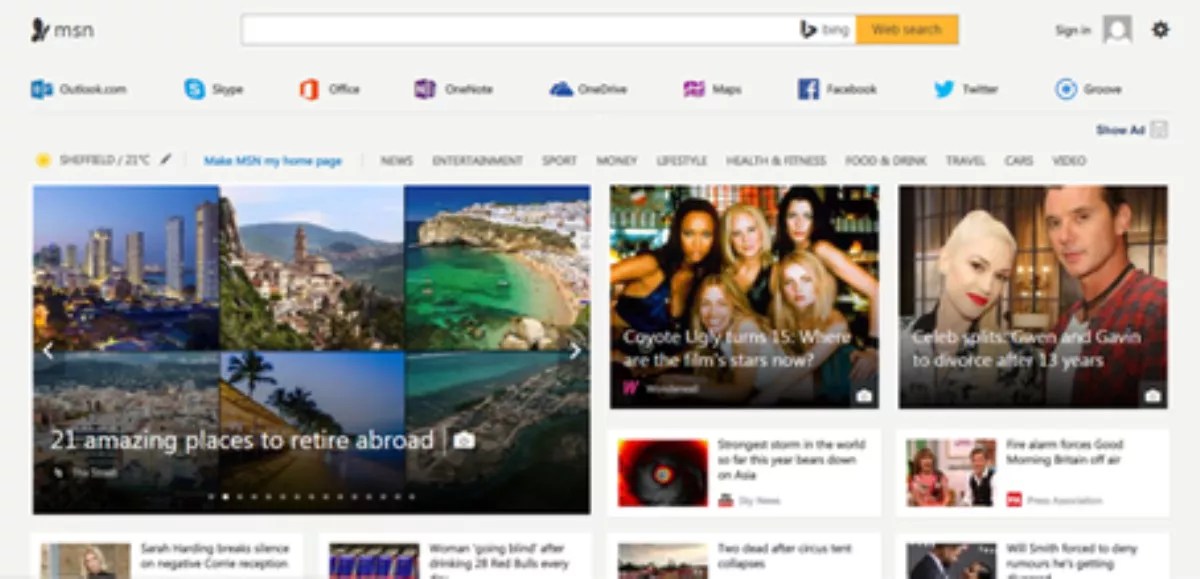Edit location with the pencil icon
Image resolution: width=1200 pixels, height=579 pixels.
tap(166, 159)
